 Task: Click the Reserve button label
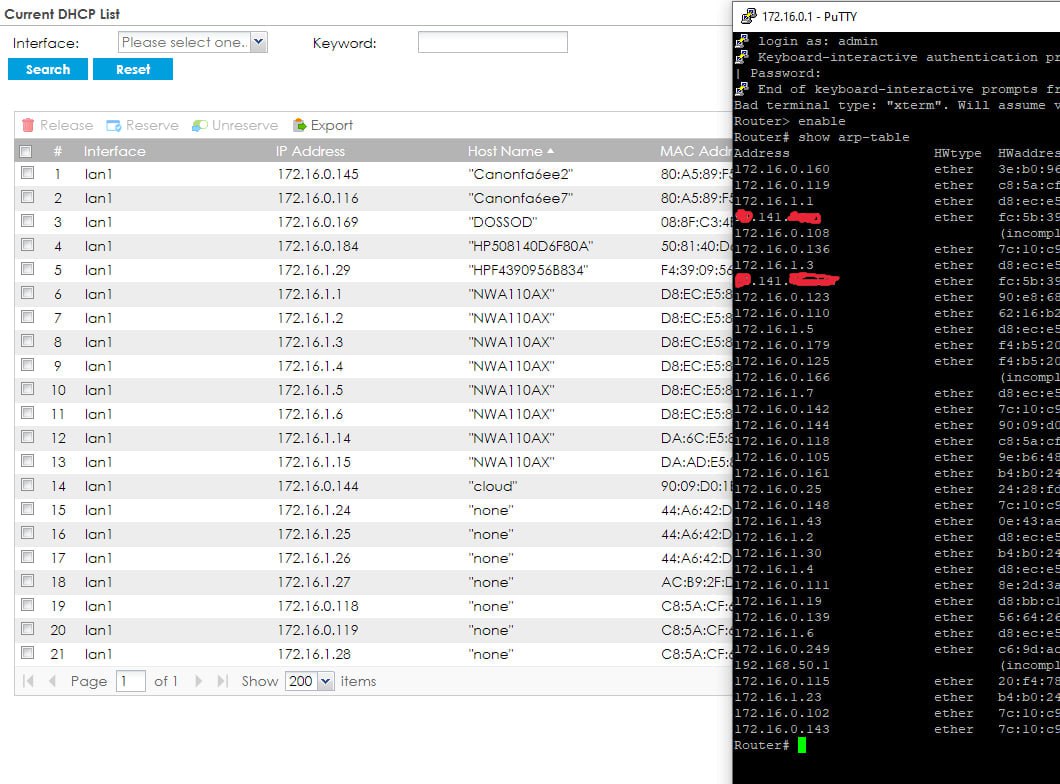pos(152,125)
